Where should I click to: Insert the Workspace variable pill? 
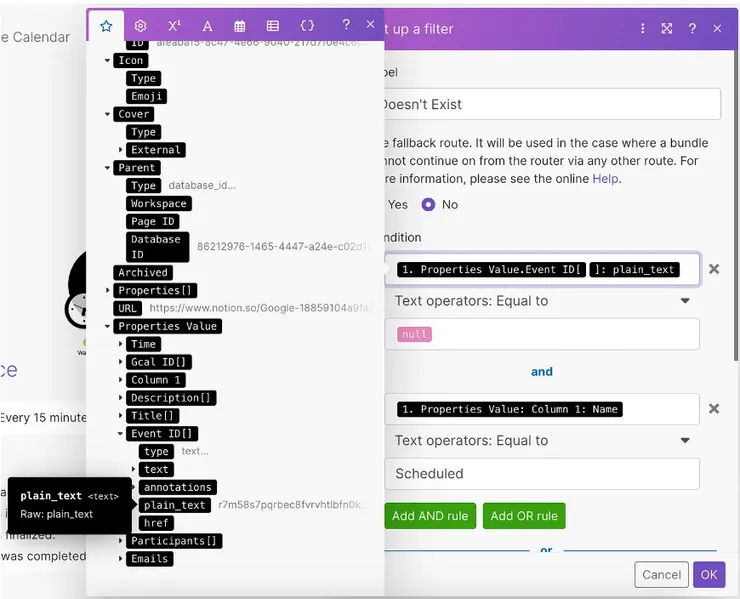coord(159,204)
